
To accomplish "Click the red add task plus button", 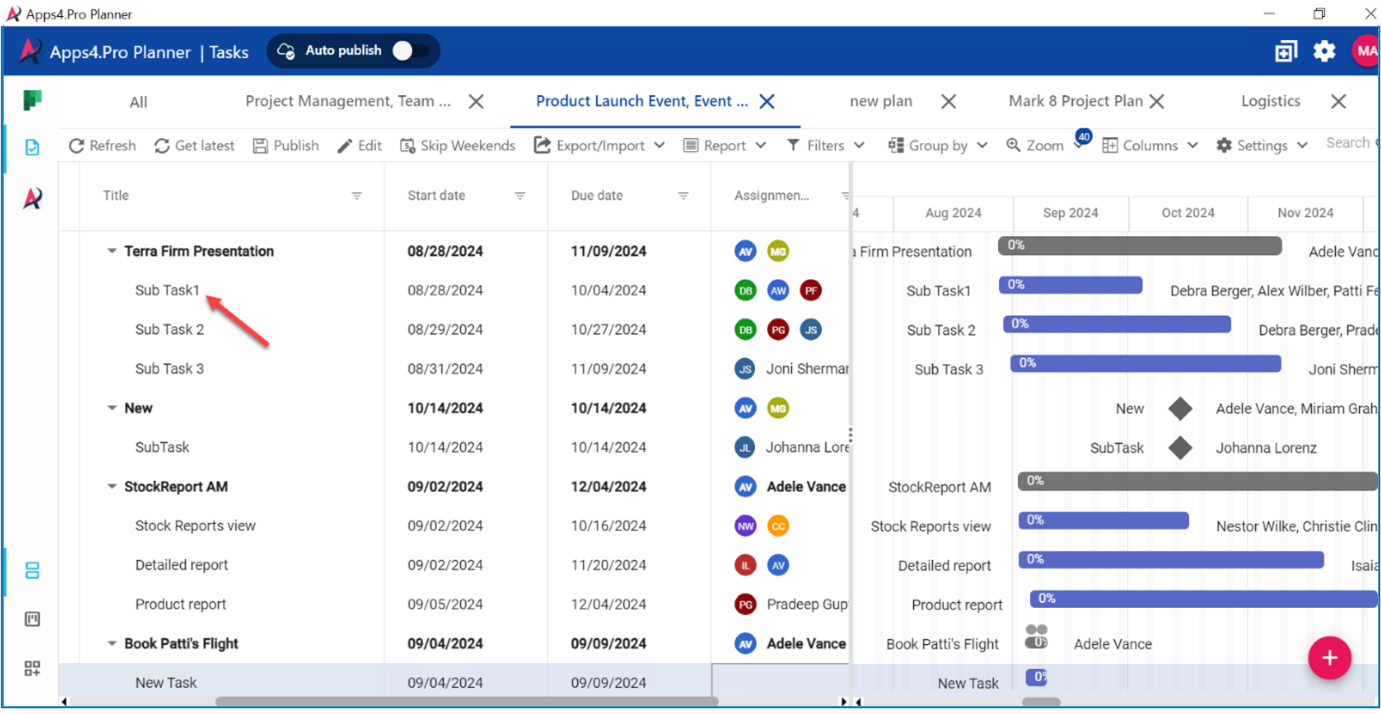I will click(1329, 658).
